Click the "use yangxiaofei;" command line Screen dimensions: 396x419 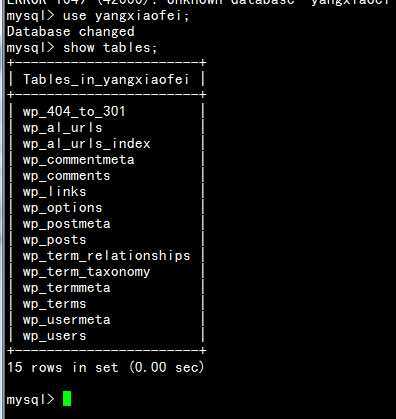(98, 16)
